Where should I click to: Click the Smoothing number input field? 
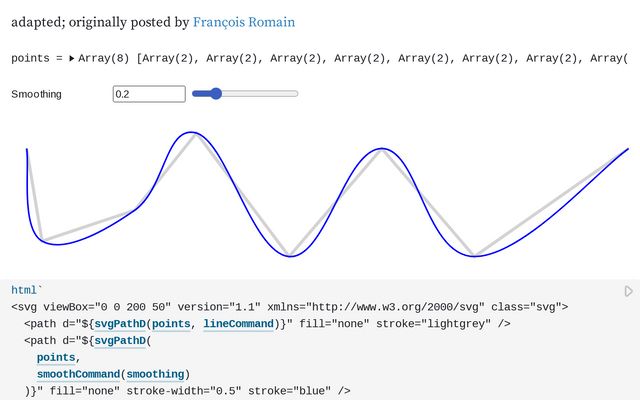(x=149, y=94)
